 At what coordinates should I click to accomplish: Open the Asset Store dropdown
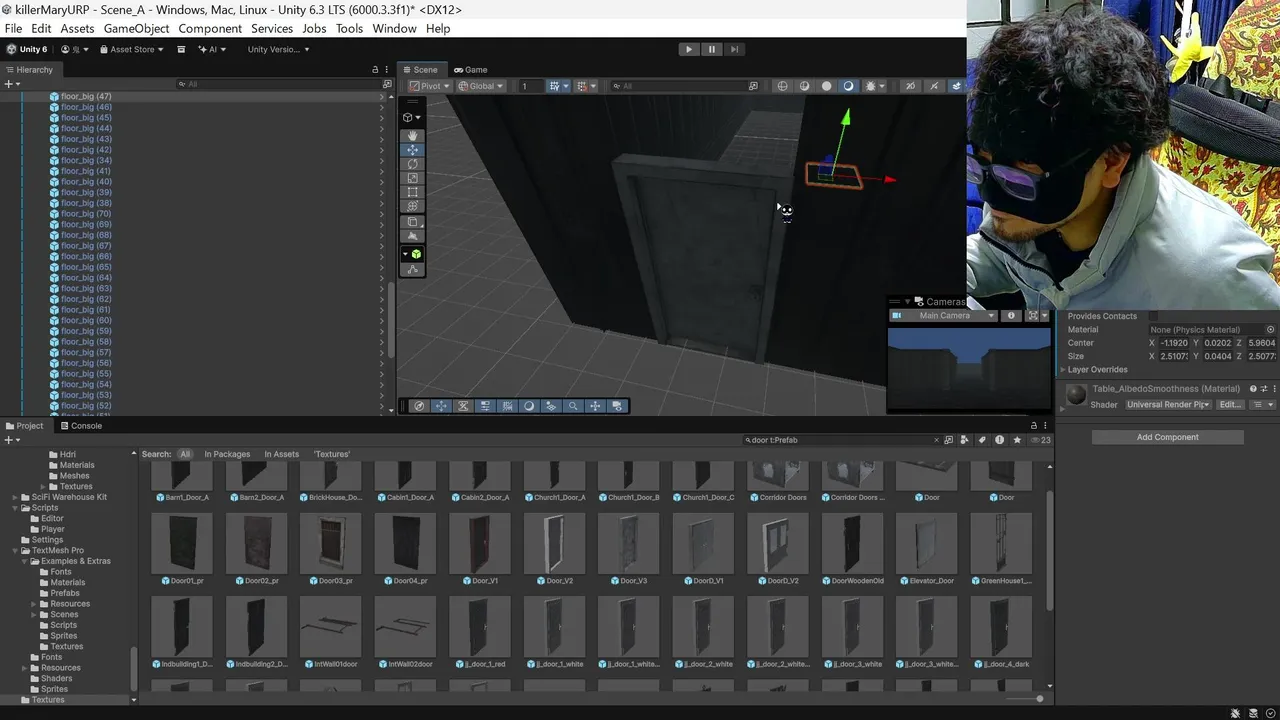click(x=132, y=49)
